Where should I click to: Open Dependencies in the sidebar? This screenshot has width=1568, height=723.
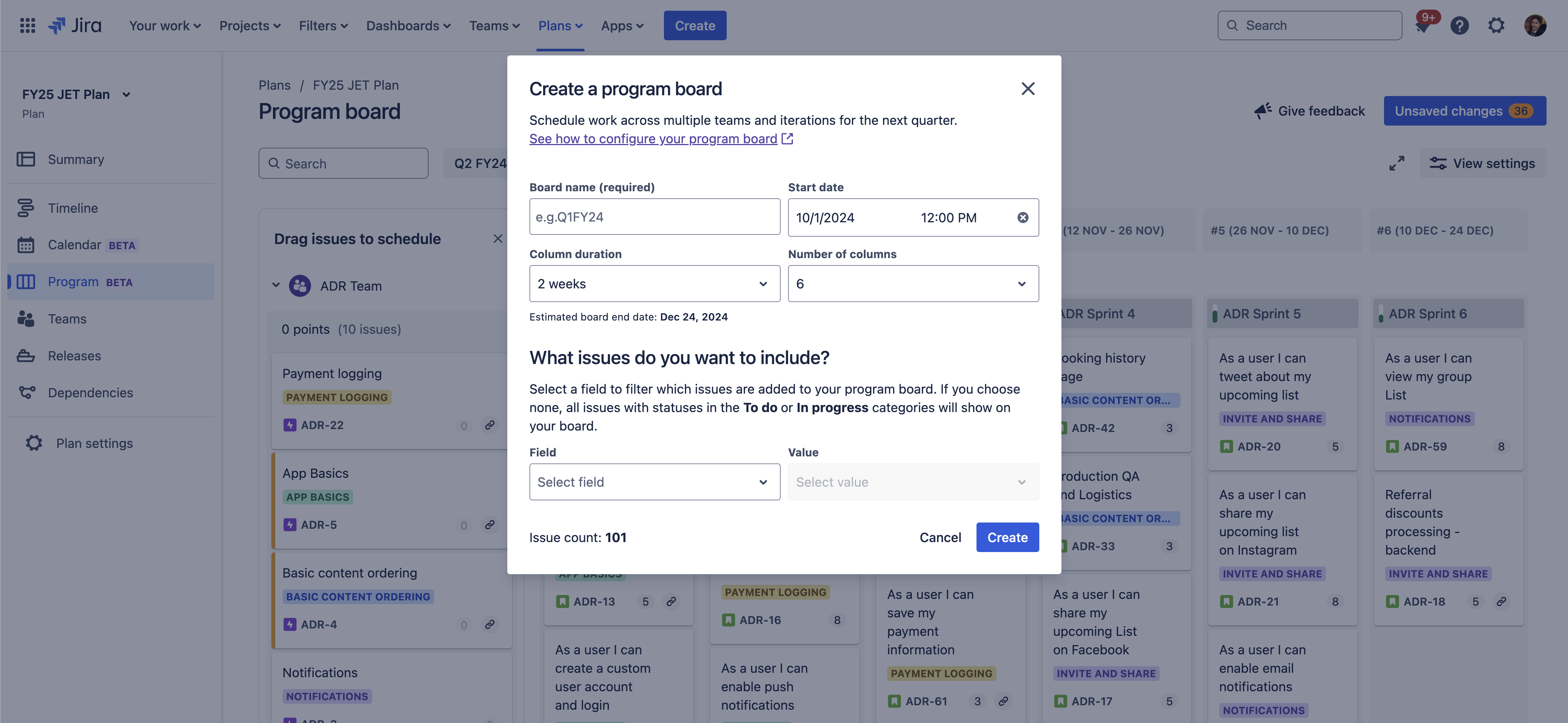[111, 393]
